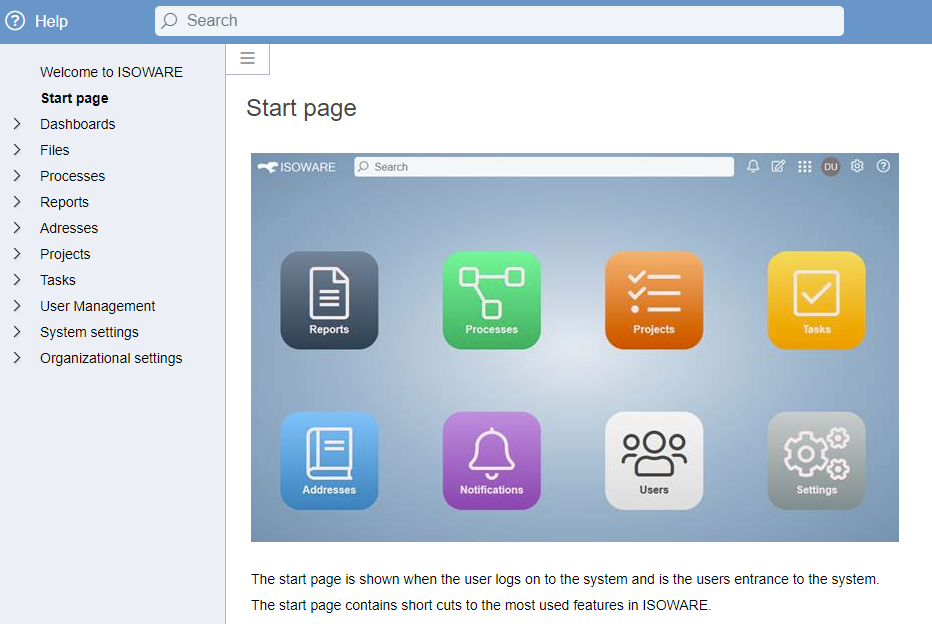Expand the User Management tree node
This screenshot has width=932, height=624.
tap(17, 306)
